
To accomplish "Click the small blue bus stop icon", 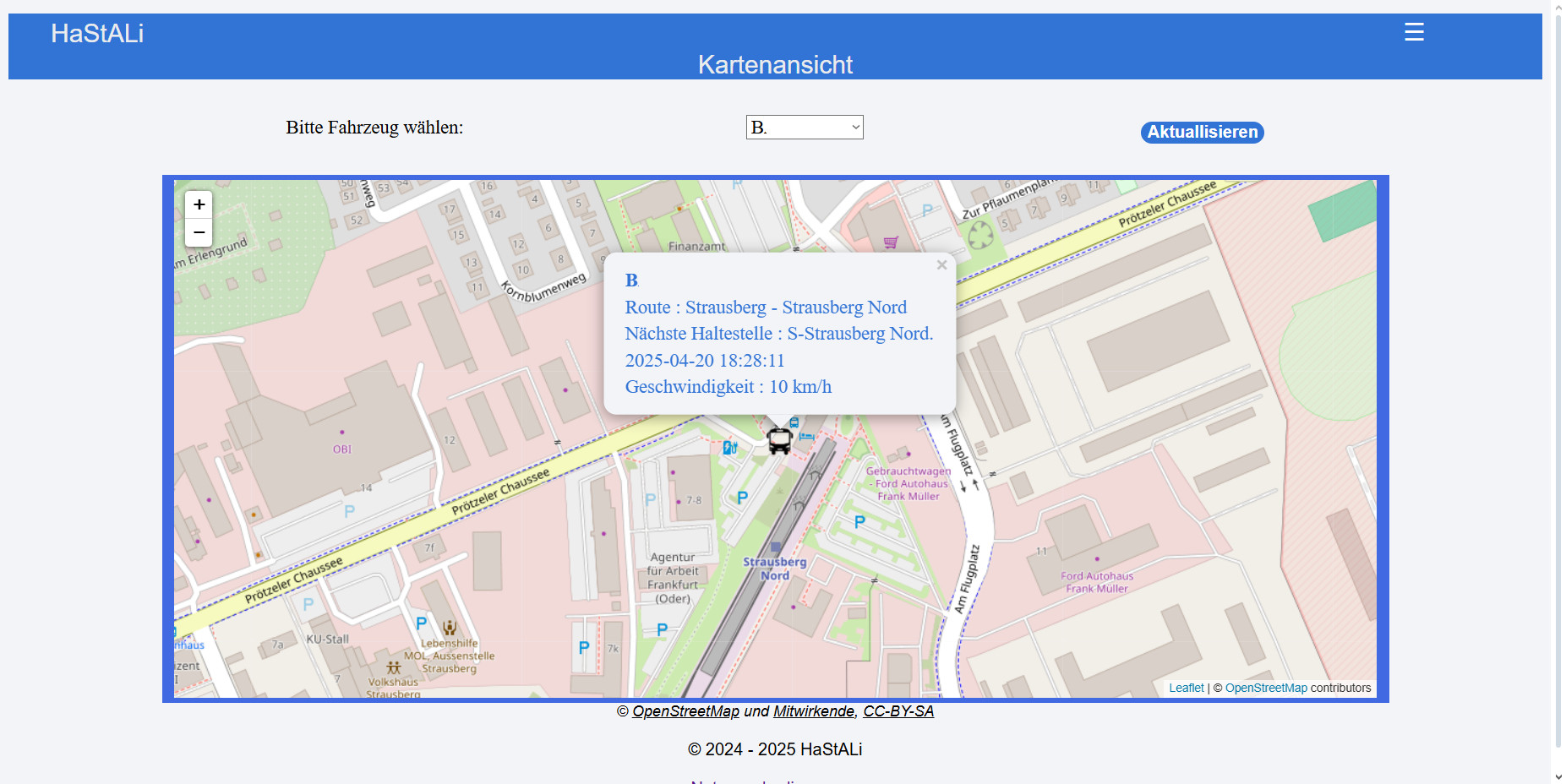I will 794,422.
